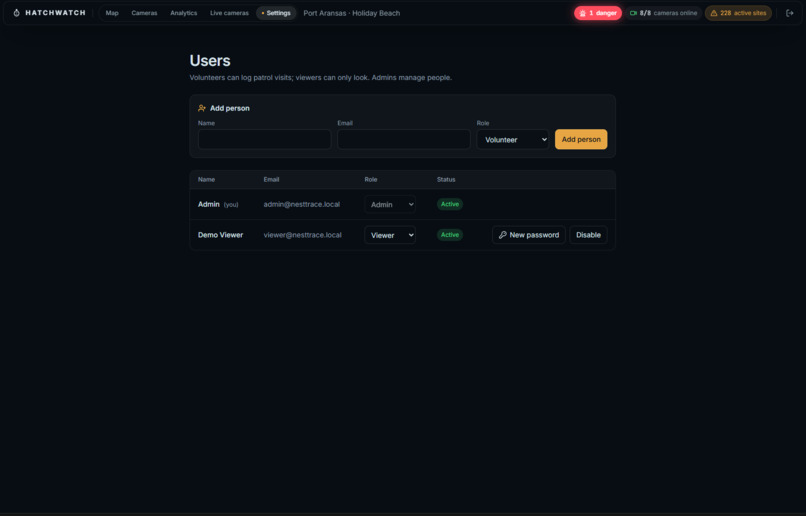Focus the Email input field
The image size is (806, 516).
(404, 139)
